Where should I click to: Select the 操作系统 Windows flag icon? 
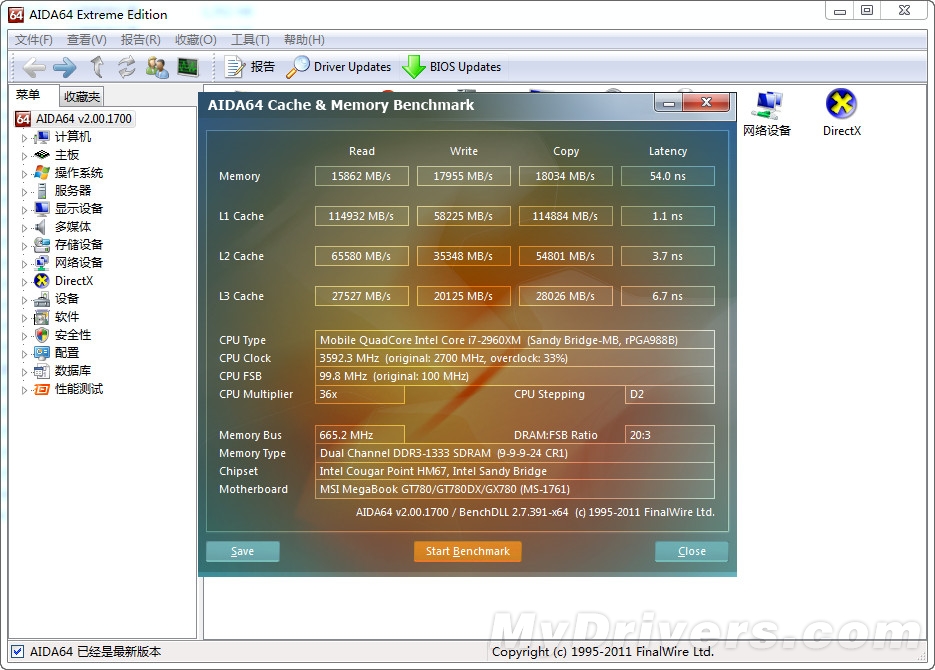click(x=42, y=173)
